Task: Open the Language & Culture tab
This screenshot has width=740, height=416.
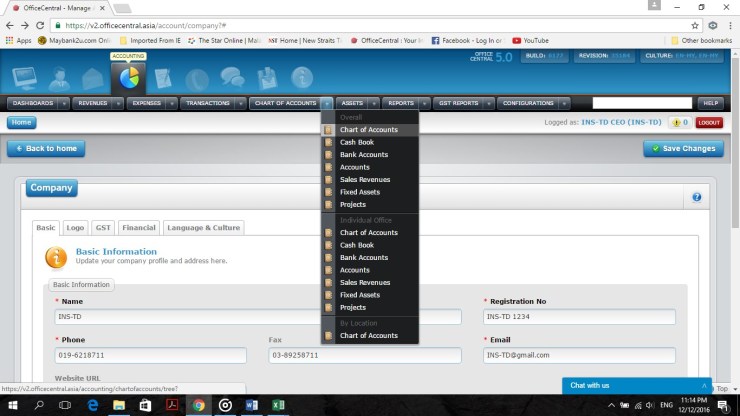Action: 204,228
